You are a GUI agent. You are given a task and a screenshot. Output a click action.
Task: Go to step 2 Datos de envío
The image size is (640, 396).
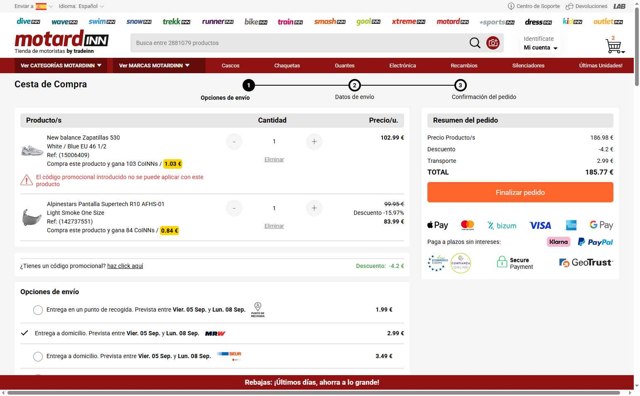(354, 85)
